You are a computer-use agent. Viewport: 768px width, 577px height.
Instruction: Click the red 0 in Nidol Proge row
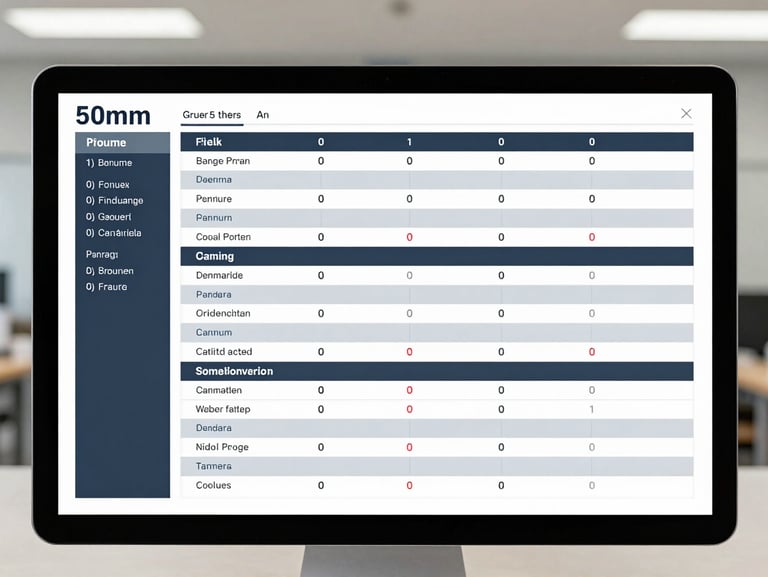(x=409, y=447)
